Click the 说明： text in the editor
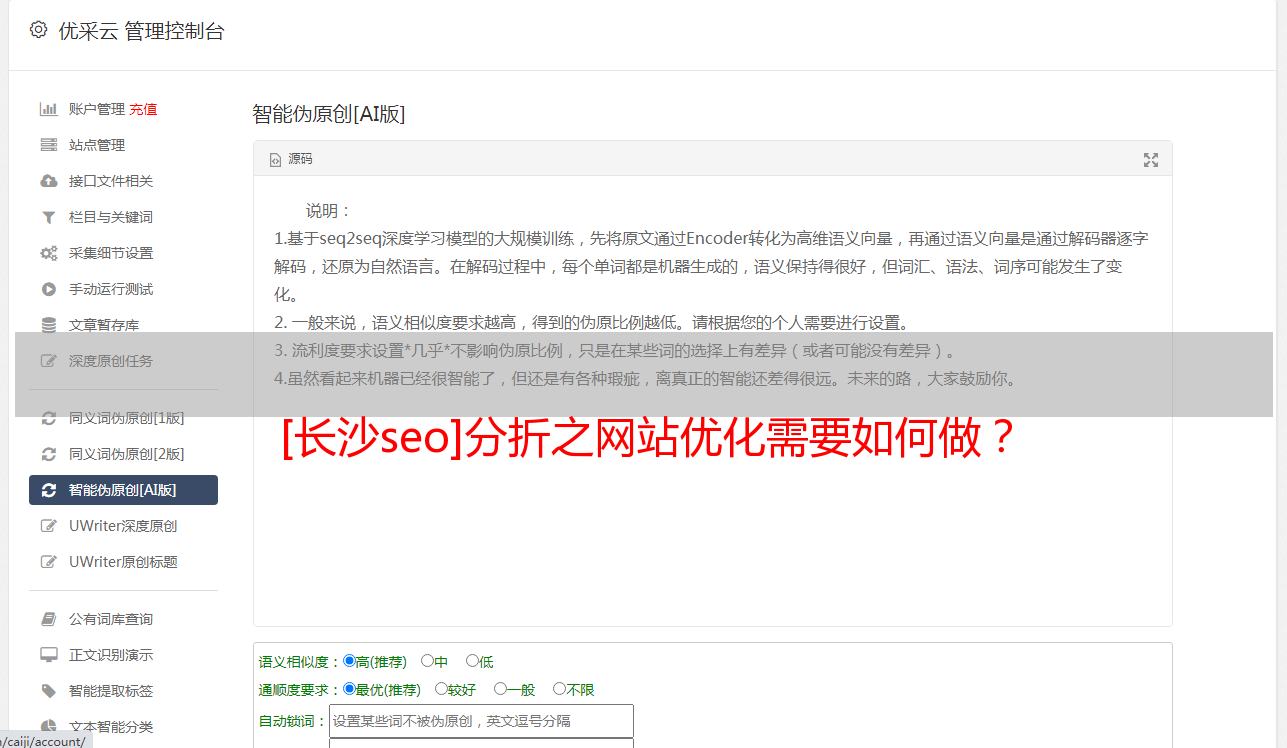1287x748 pixels. (x=329, y=211)
